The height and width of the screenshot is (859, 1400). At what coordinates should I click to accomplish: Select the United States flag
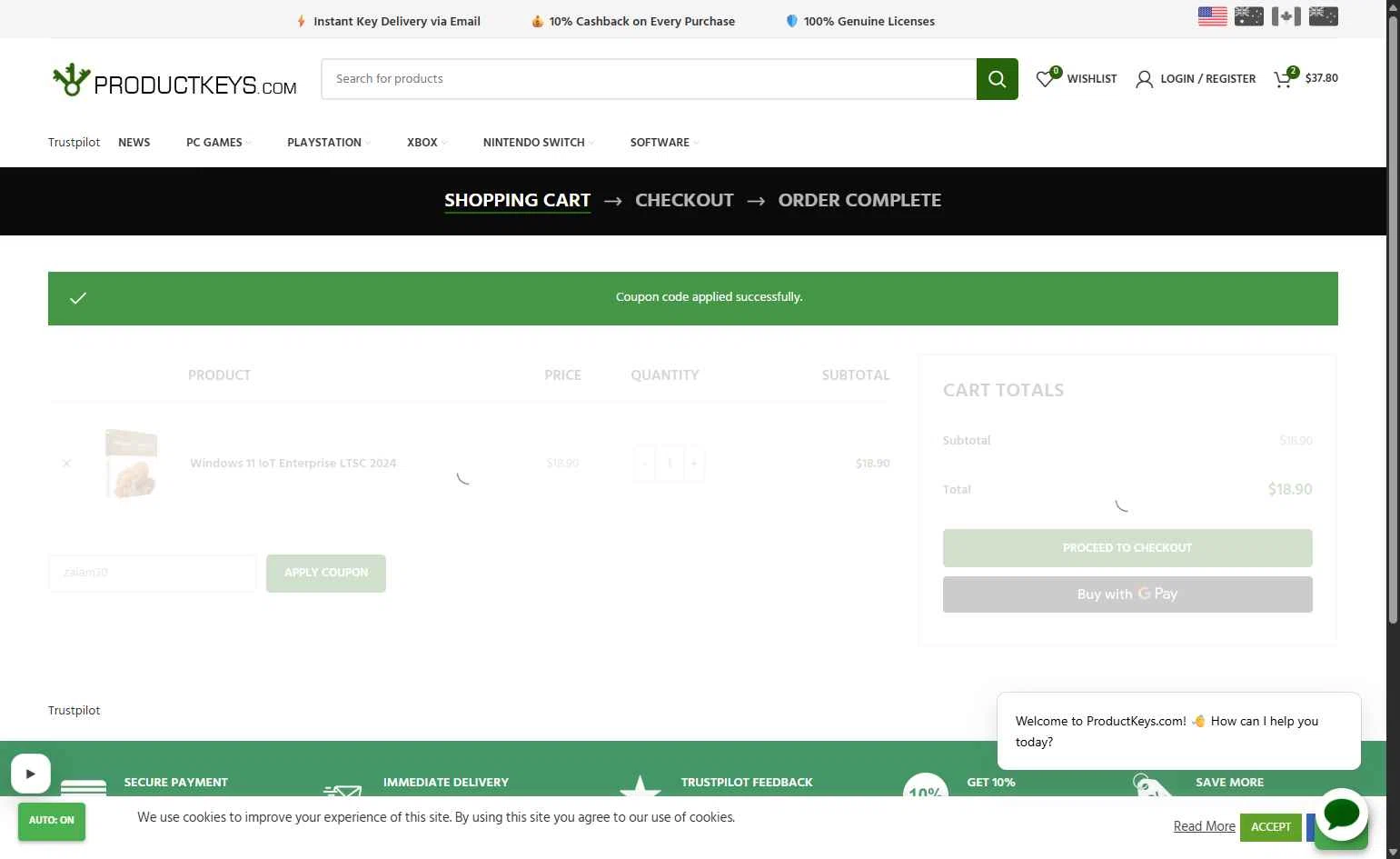pos(1212,16)
